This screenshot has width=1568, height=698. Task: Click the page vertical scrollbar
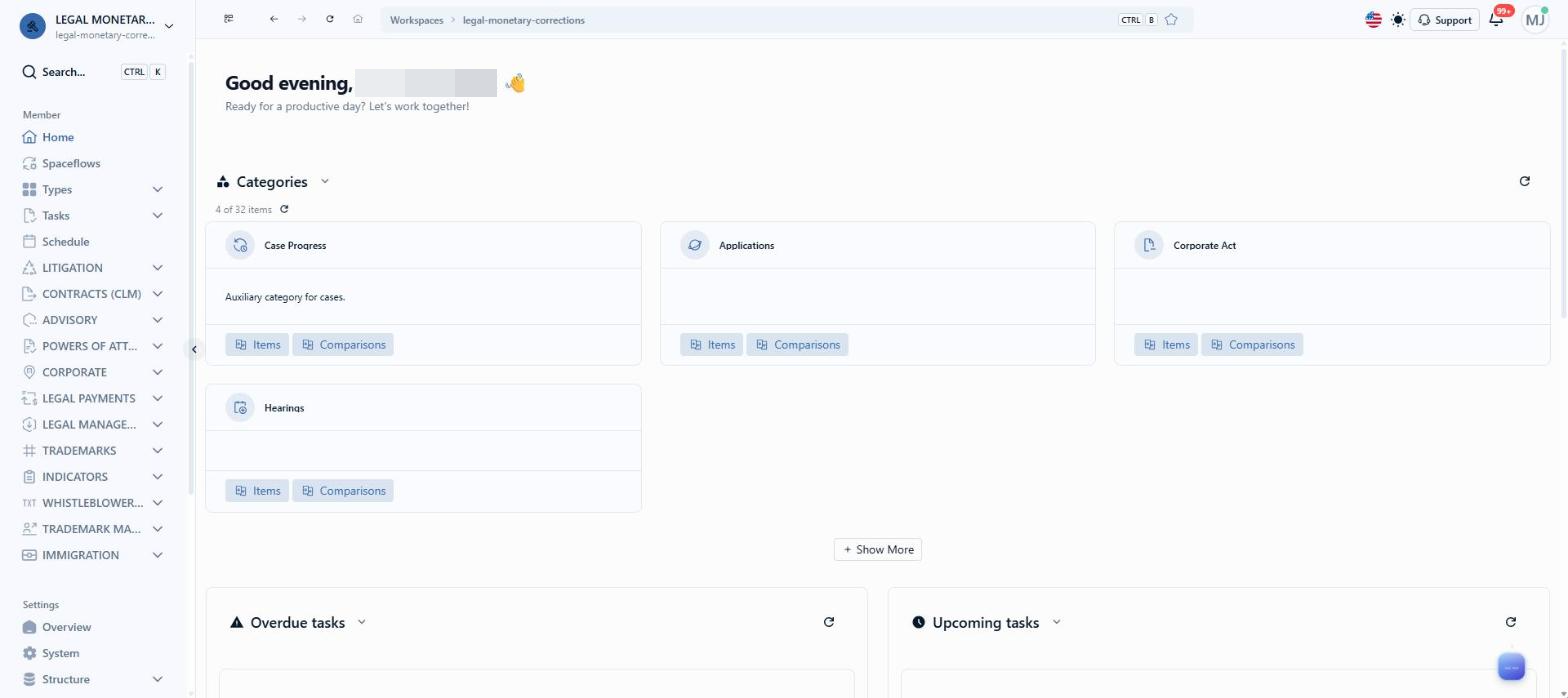click(x=1562, y=182)
